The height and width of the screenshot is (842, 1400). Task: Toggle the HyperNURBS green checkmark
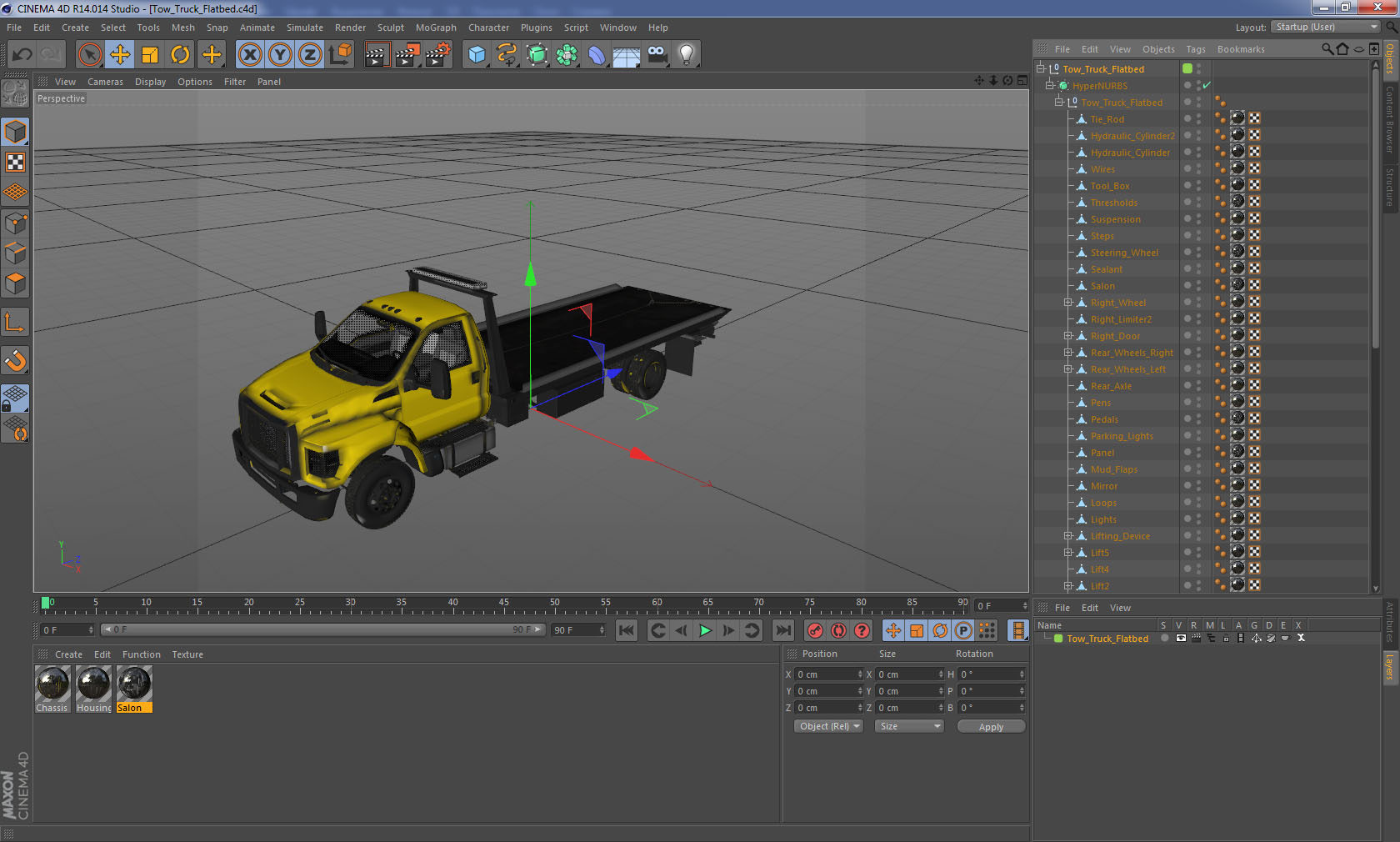pyautogui.click(x=1206, y=86)
